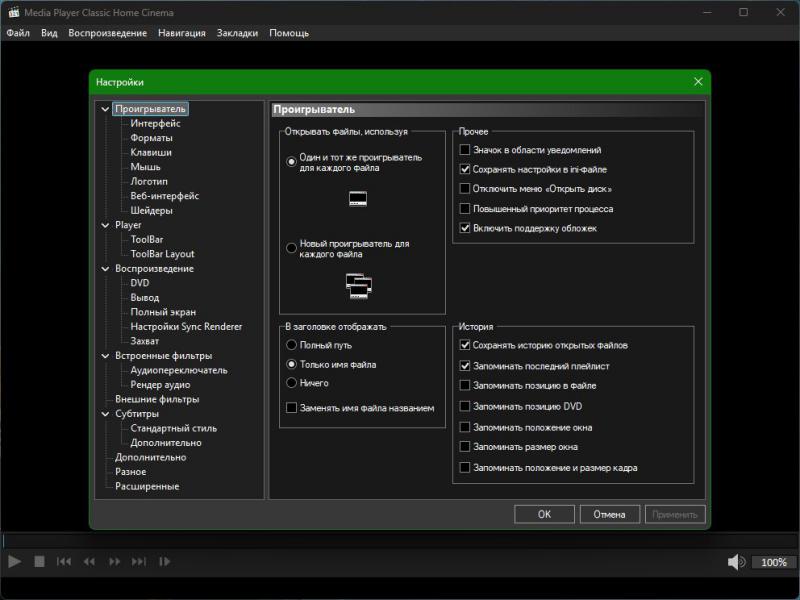800x600 pixels.
Task: Click the frame step icon
Action: point(165,562)
